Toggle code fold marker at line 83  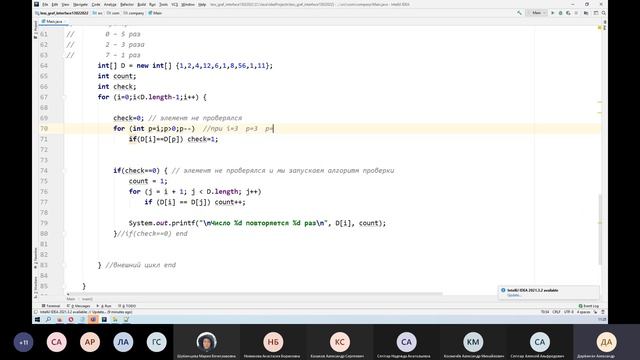click(x=64, y=265)
